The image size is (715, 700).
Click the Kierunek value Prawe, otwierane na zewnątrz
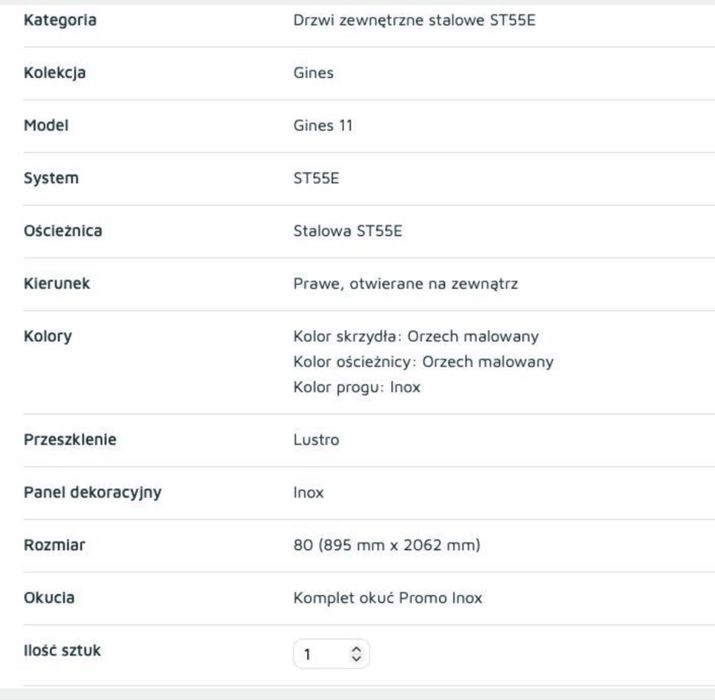click(x=406, y=284)
